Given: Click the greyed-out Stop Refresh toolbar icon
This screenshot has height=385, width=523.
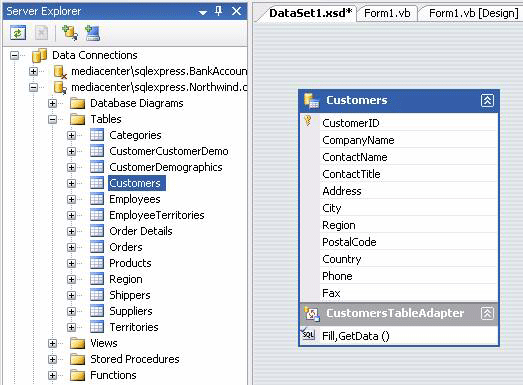Looking at the screenshot, I should point(41,33).
